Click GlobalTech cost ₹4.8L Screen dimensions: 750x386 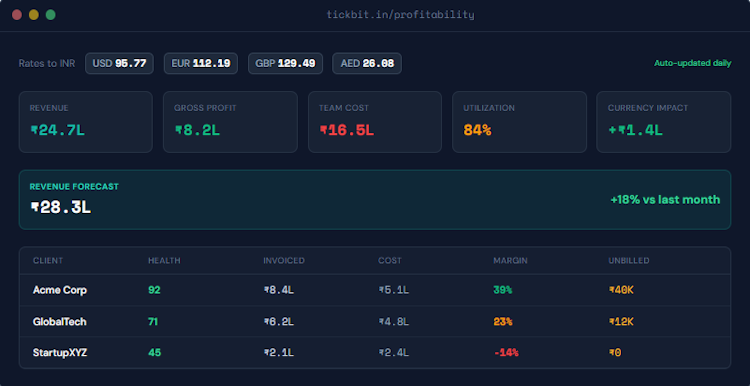tap(394, 322)
